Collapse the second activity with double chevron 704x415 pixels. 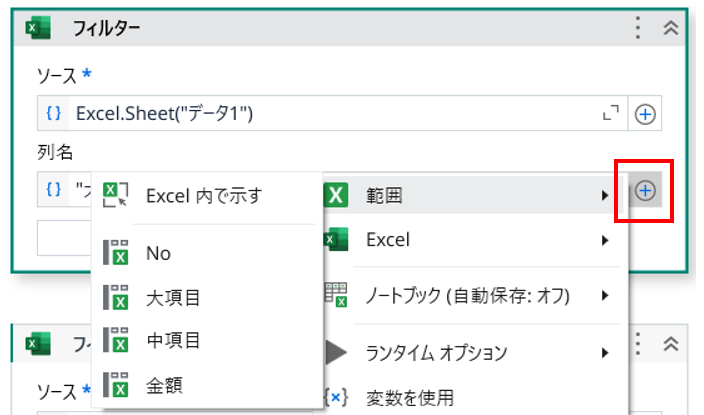point(671,343)
